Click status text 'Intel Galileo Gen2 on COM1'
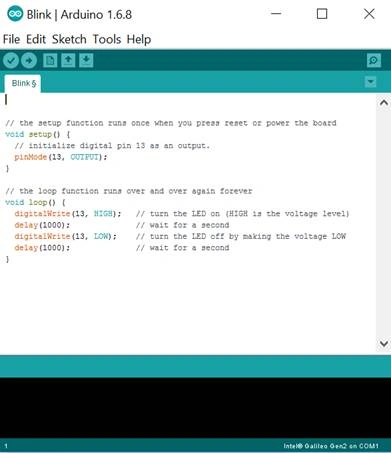The width and height of the screenshot is (391, 453). [x=331, y=446]
